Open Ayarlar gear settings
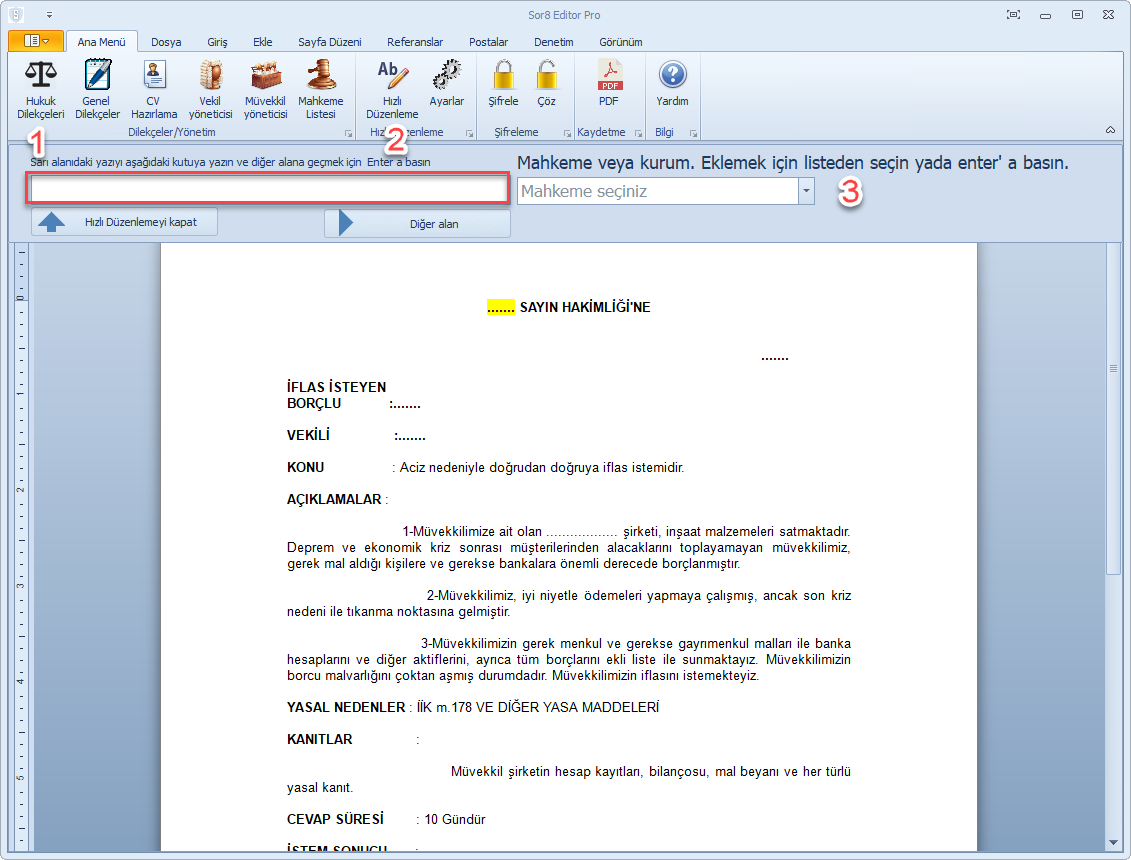 (x=446, y=77)
